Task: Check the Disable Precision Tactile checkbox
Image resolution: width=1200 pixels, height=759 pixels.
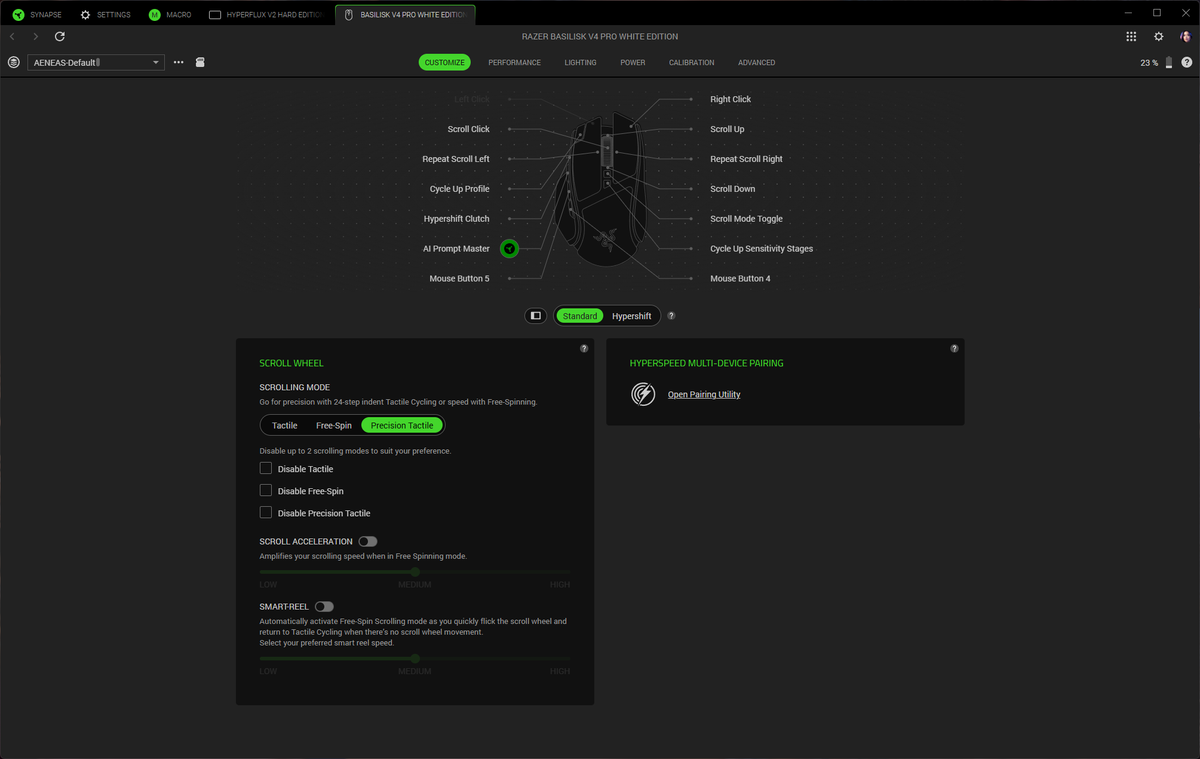Action: [x=266, y=512]
